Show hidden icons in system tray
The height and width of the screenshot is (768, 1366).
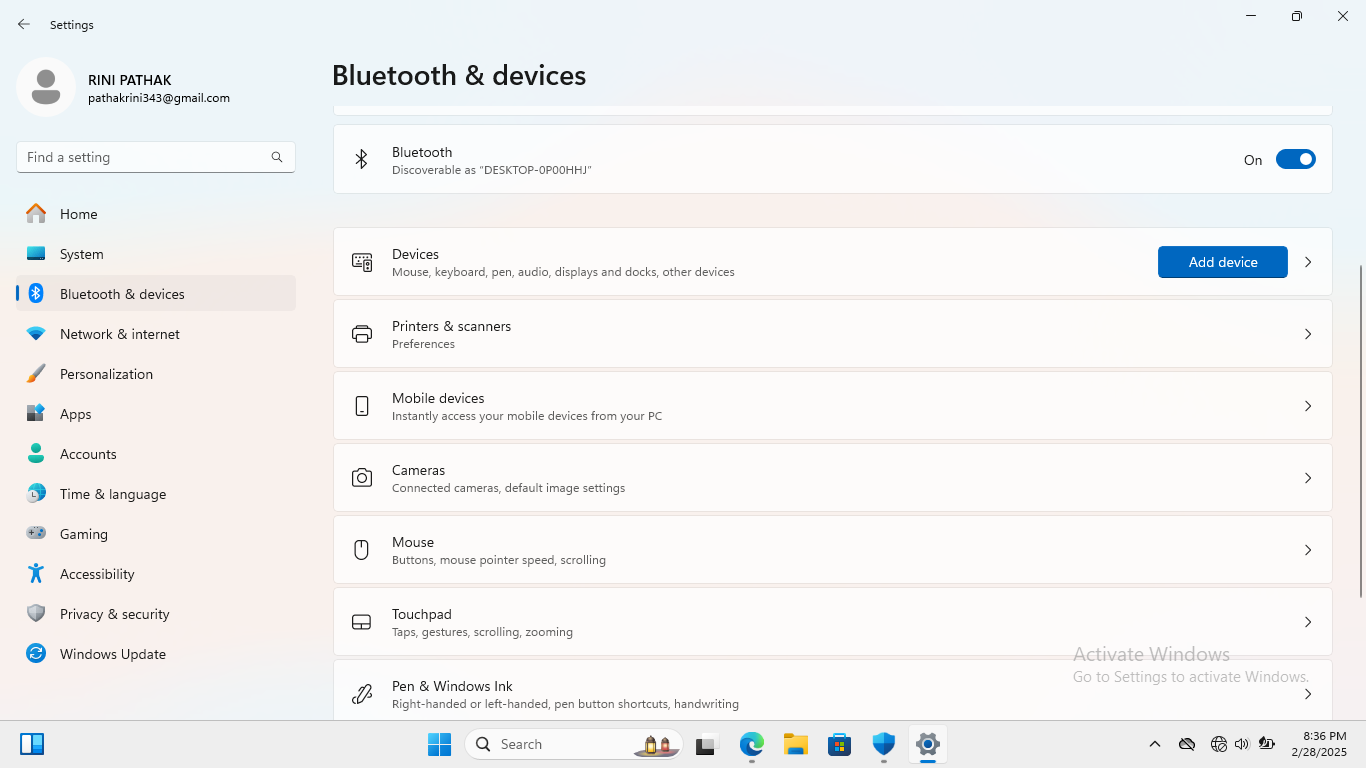pos(1154,744)
